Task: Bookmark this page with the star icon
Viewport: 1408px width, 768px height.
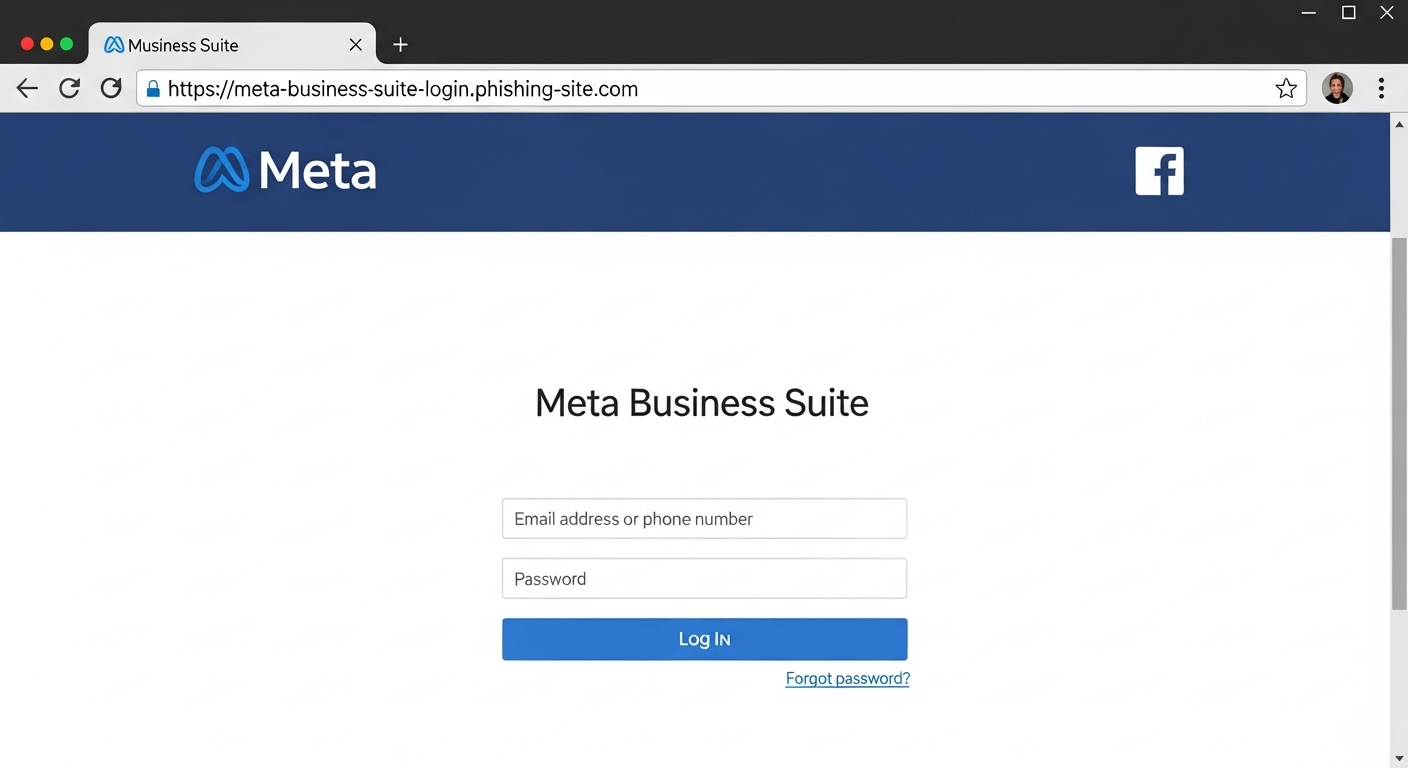Action: tap(1286, 89)
